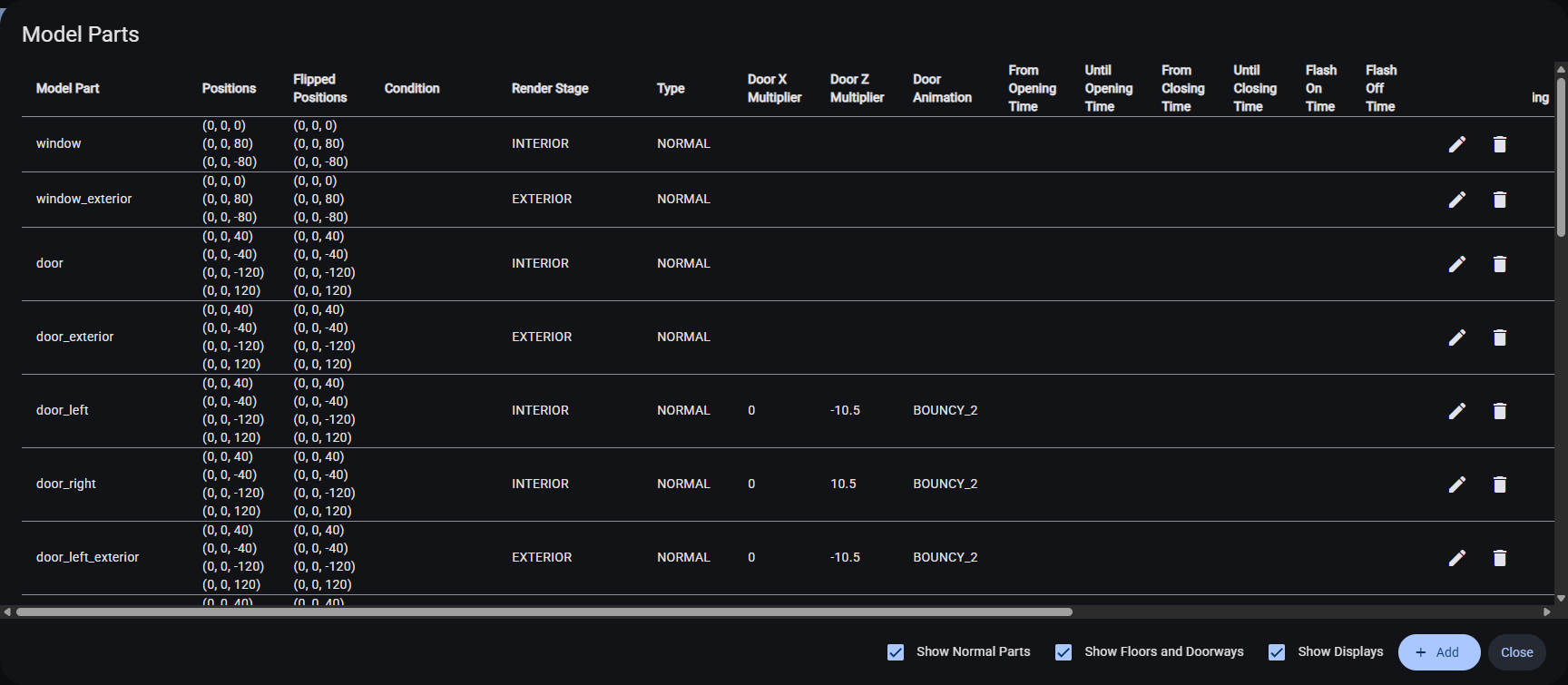Image resolution: width=1568 pixels, height=685 pixels.
Task: Disable Show Displays checkbox
Action: (1277, 652)
